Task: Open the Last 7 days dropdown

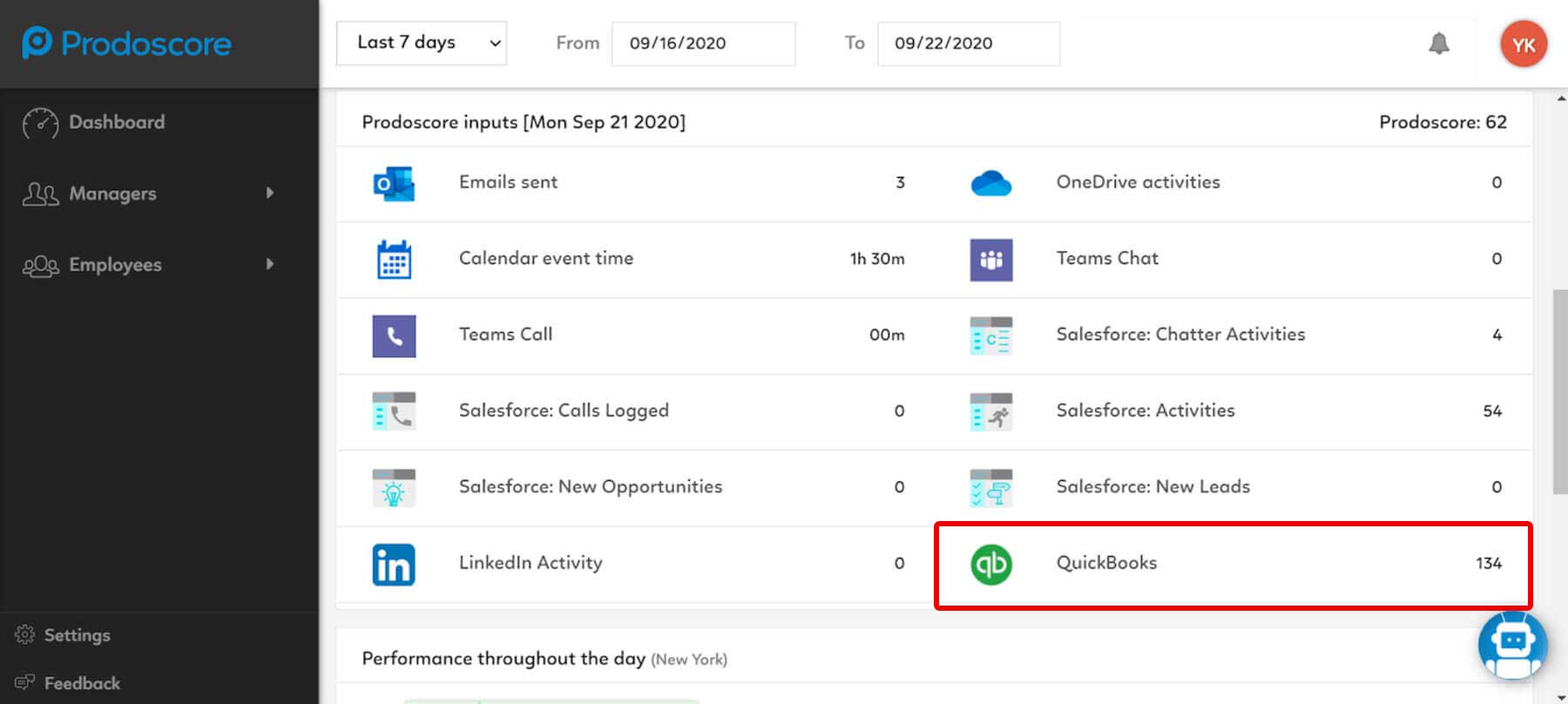Action: (422, 43)
